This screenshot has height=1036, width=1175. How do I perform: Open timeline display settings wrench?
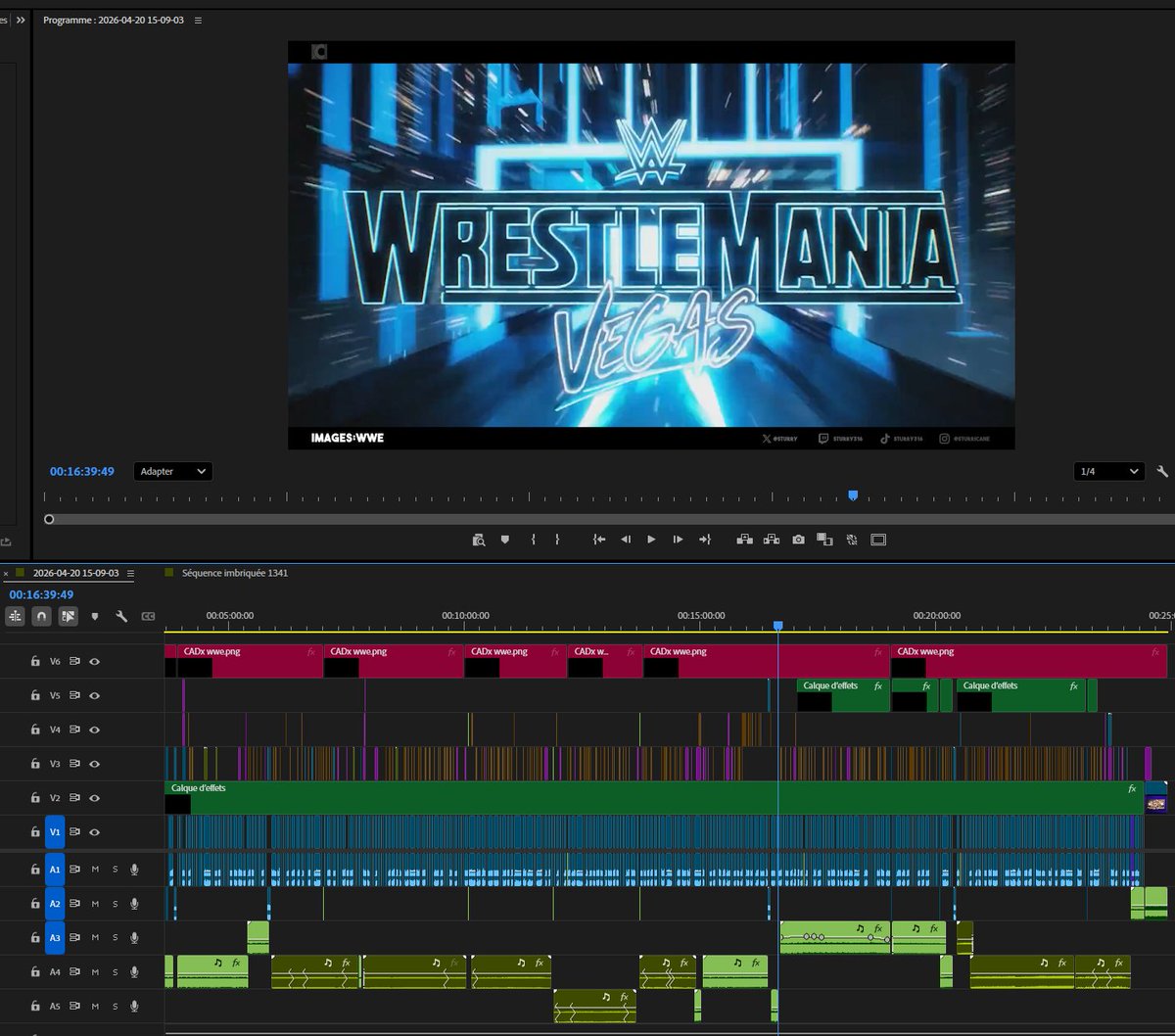click(121, 617)
